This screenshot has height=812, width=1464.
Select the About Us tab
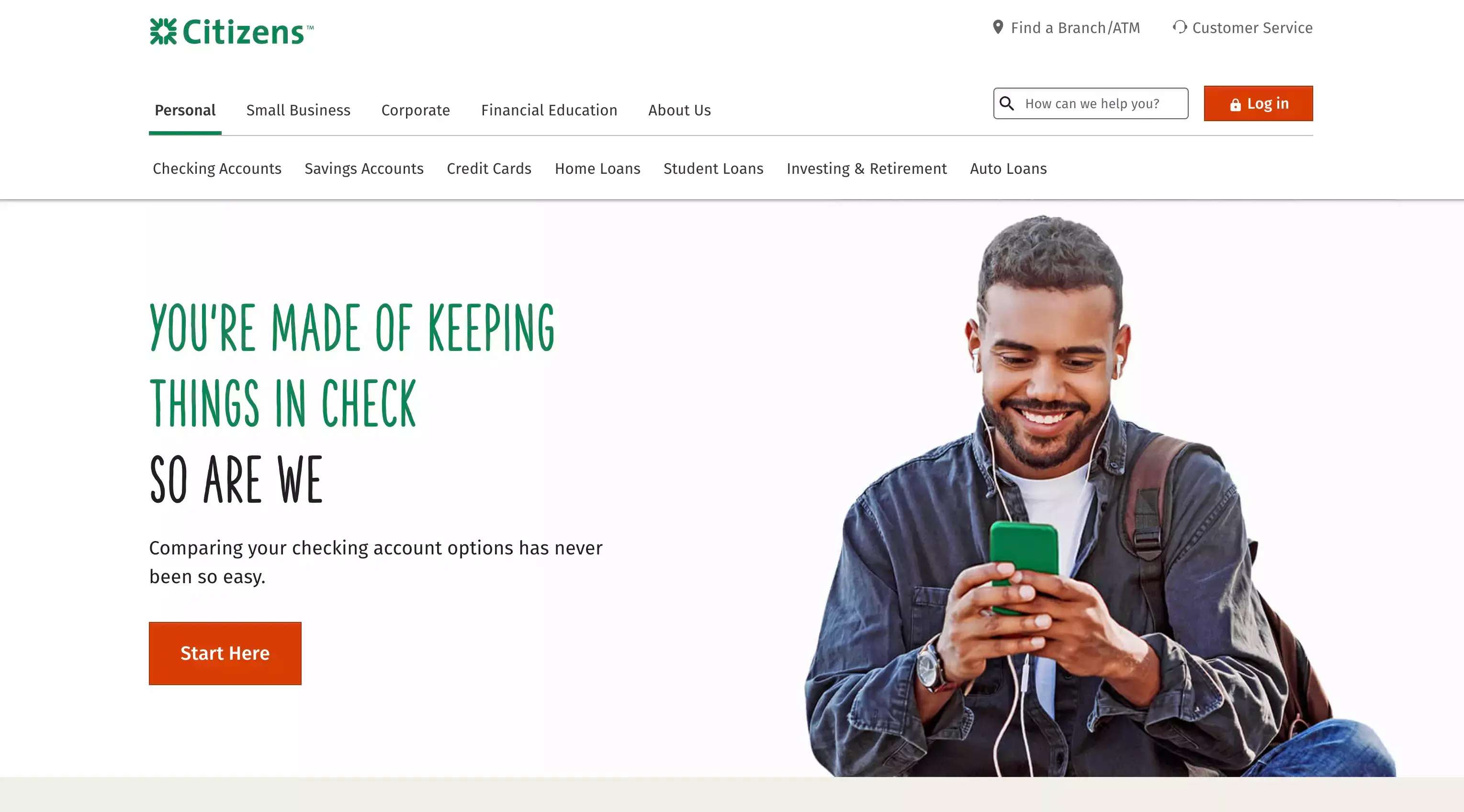(x=680, y=110)
